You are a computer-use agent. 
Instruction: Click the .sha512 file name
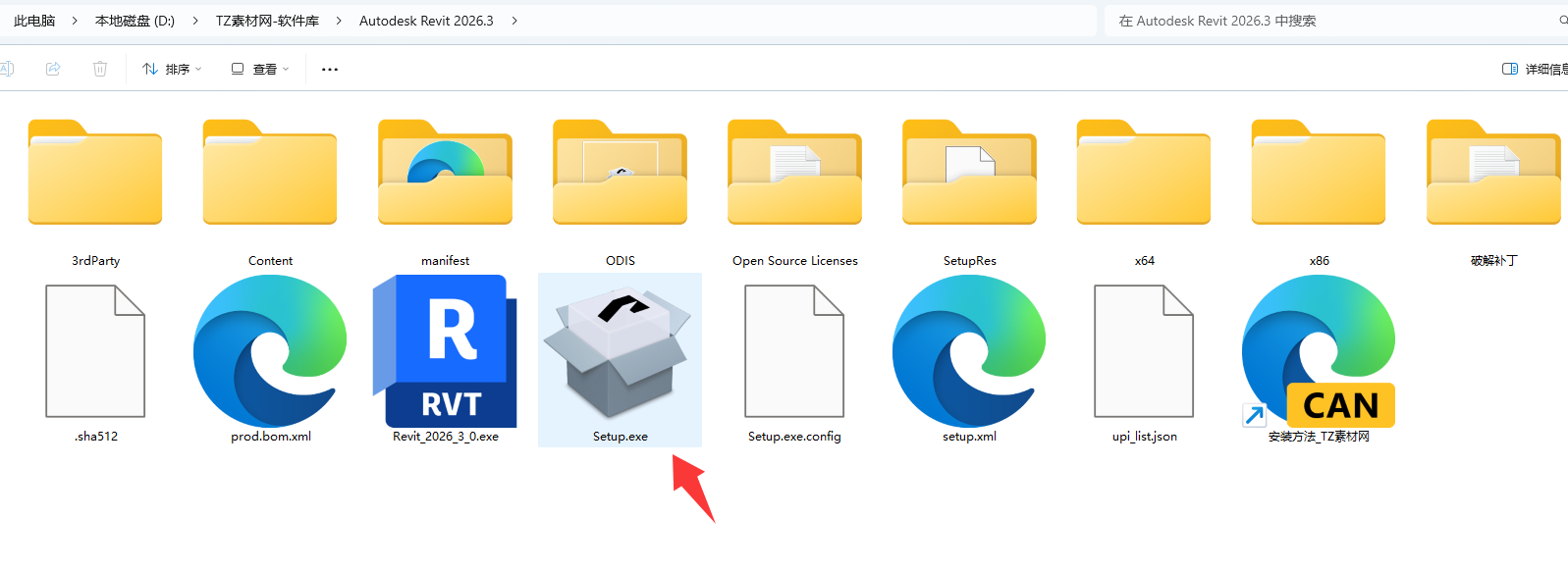click(96, 437)
